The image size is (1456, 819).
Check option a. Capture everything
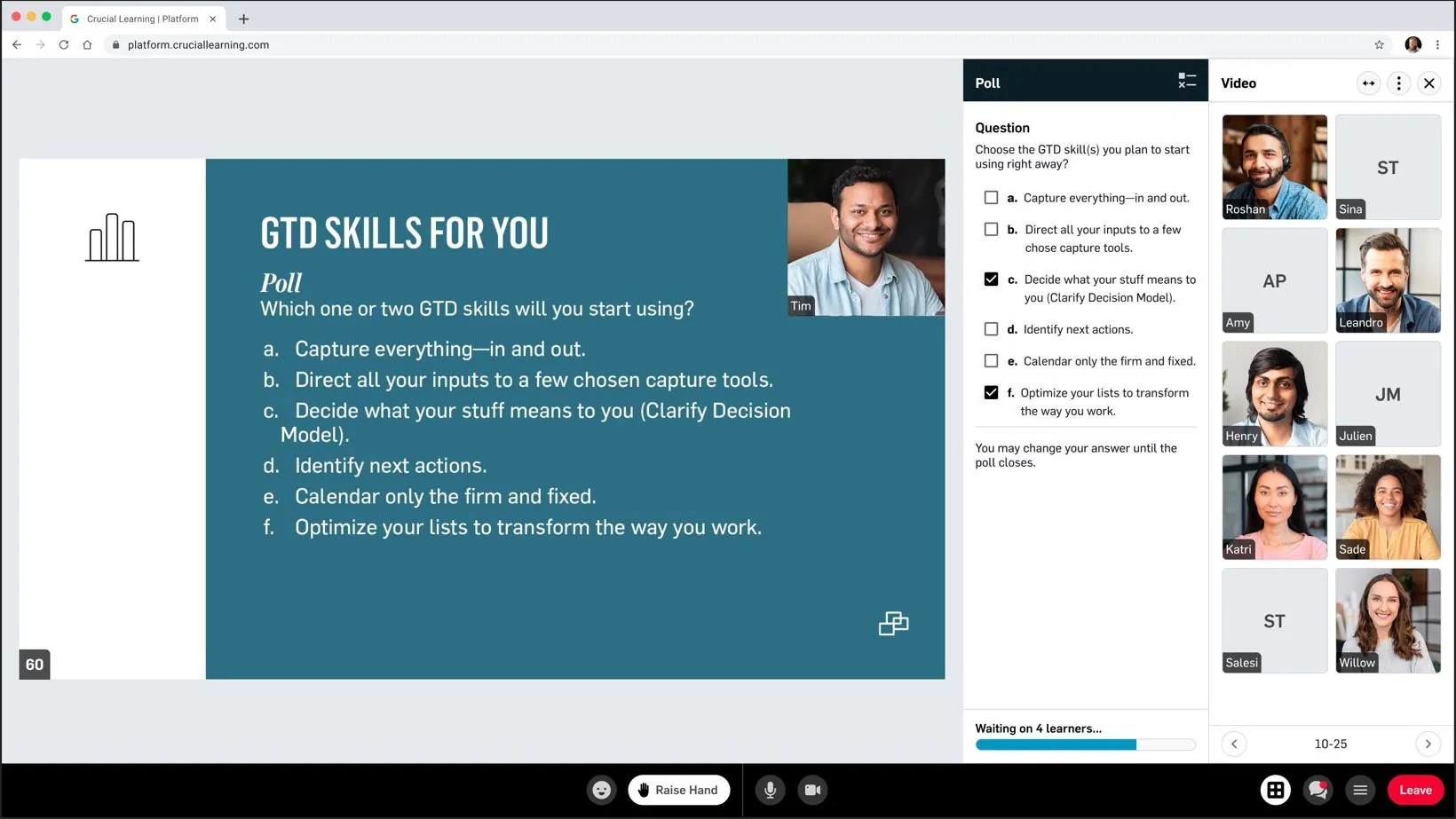pyautogui.click(x=991, y=198)
